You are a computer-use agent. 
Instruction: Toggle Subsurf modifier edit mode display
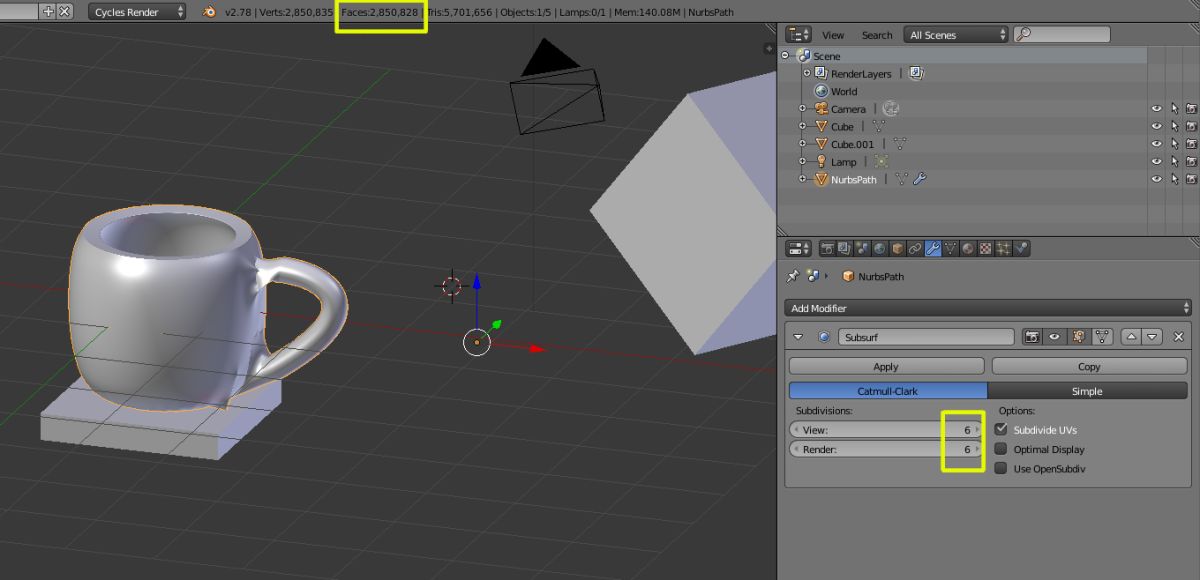(1079, 337)
